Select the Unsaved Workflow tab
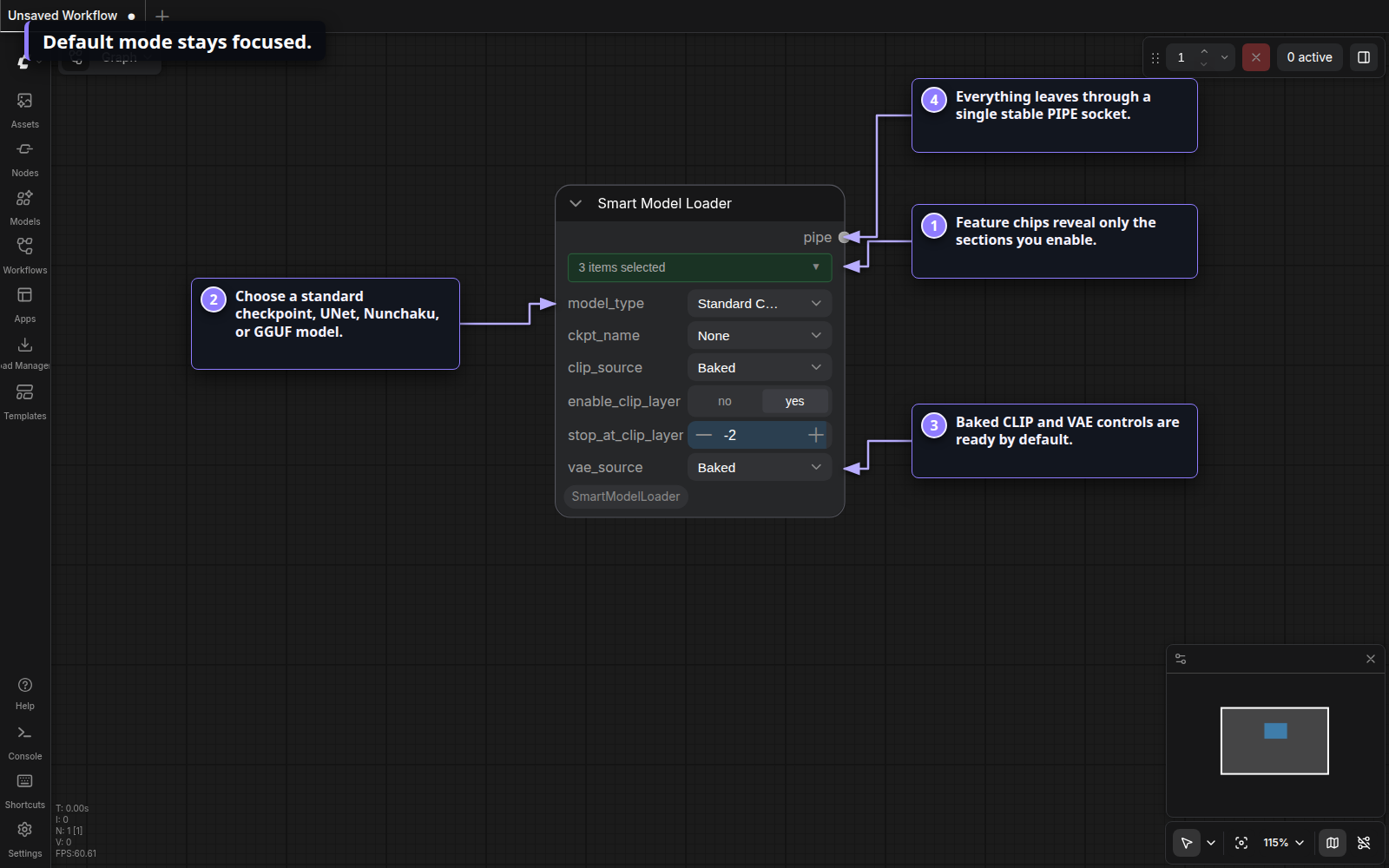 72,16
